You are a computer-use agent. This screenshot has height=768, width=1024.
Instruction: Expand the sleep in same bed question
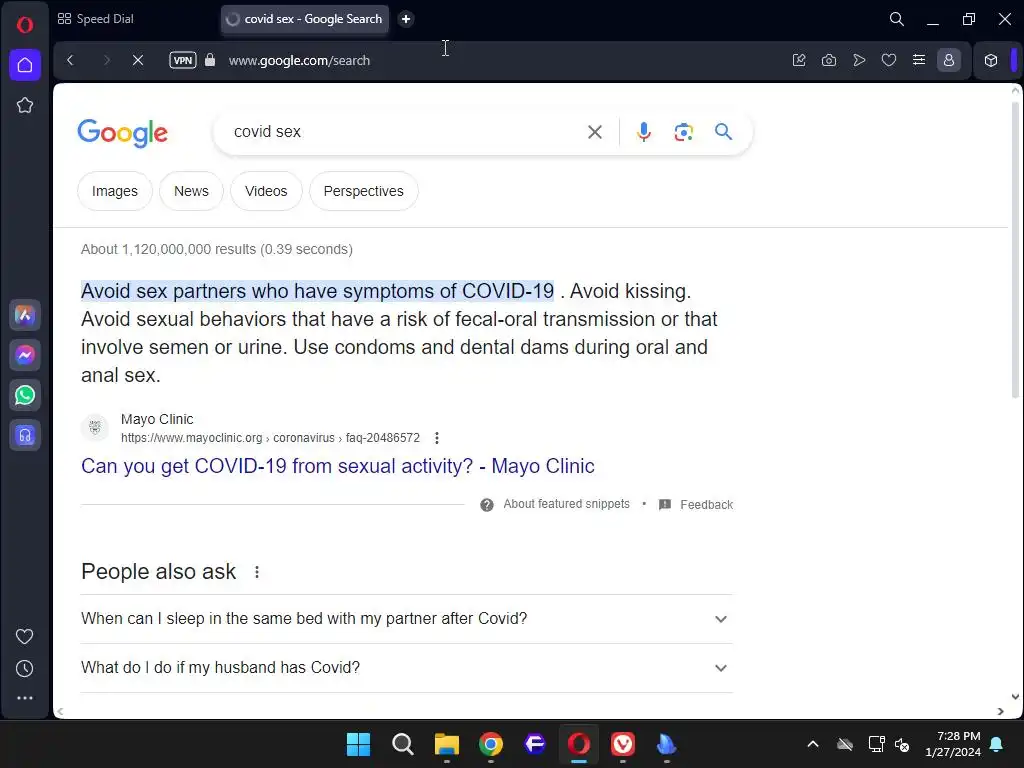click(x=406, y=618)
